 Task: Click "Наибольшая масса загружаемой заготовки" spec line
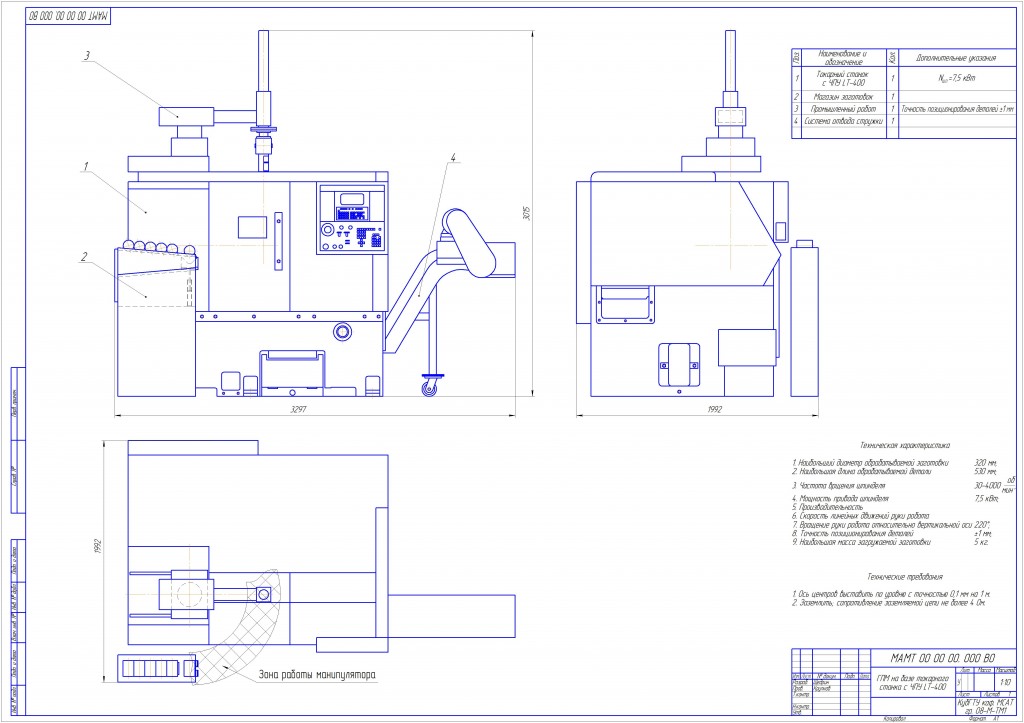[x=861, y=542]
